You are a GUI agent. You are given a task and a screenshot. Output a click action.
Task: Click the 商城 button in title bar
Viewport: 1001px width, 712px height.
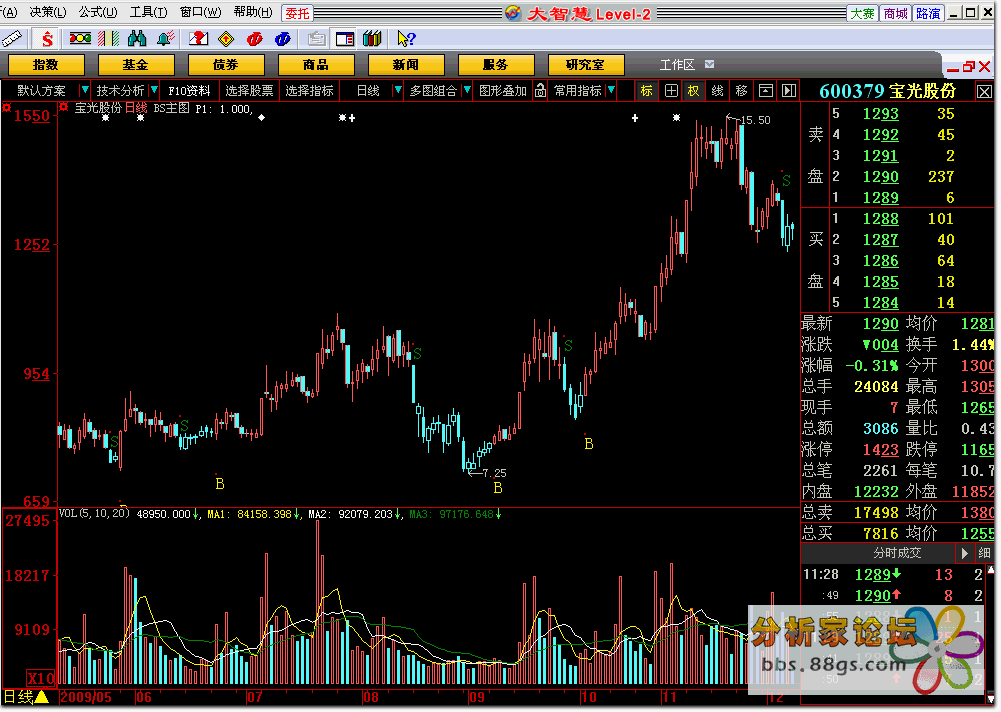pyautogui.click(x=895, y=13)
